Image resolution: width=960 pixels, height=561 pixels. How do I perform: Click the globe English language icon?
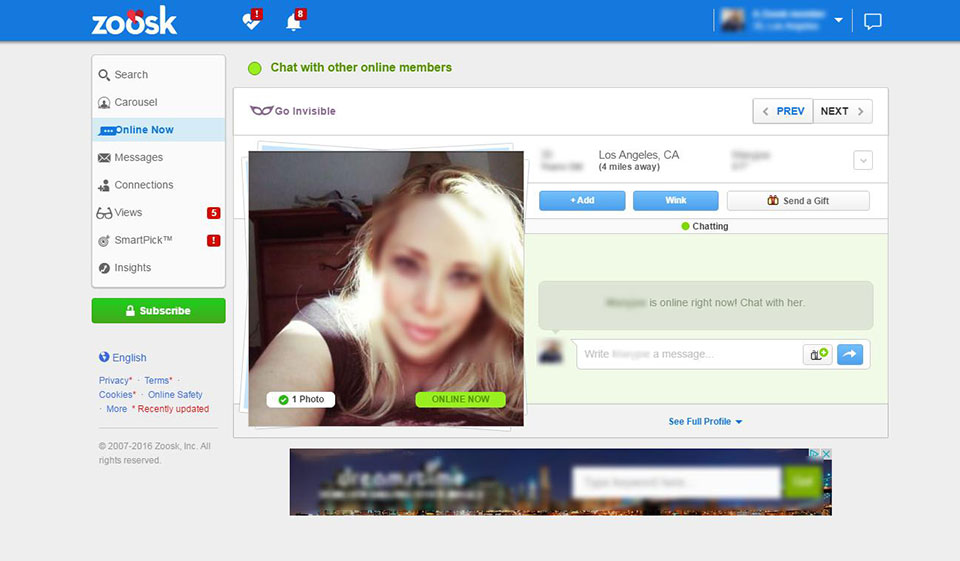coord(104,357)
